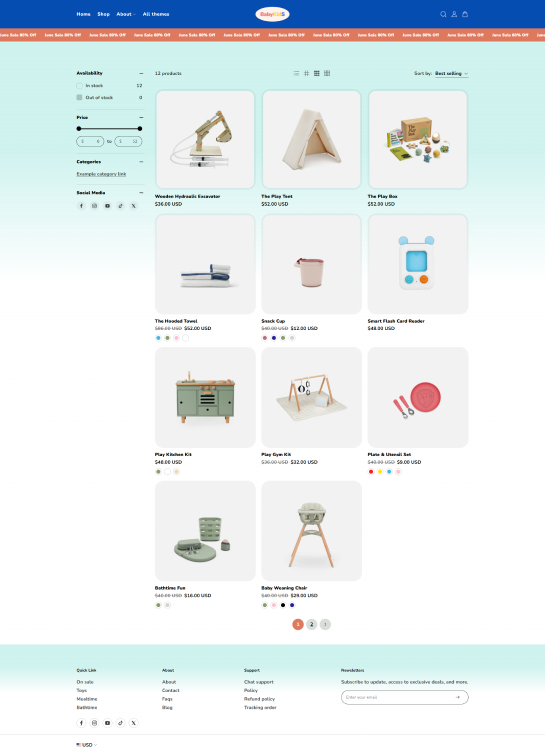
Task: Open the USD currency selector
Action: point(86,745)
